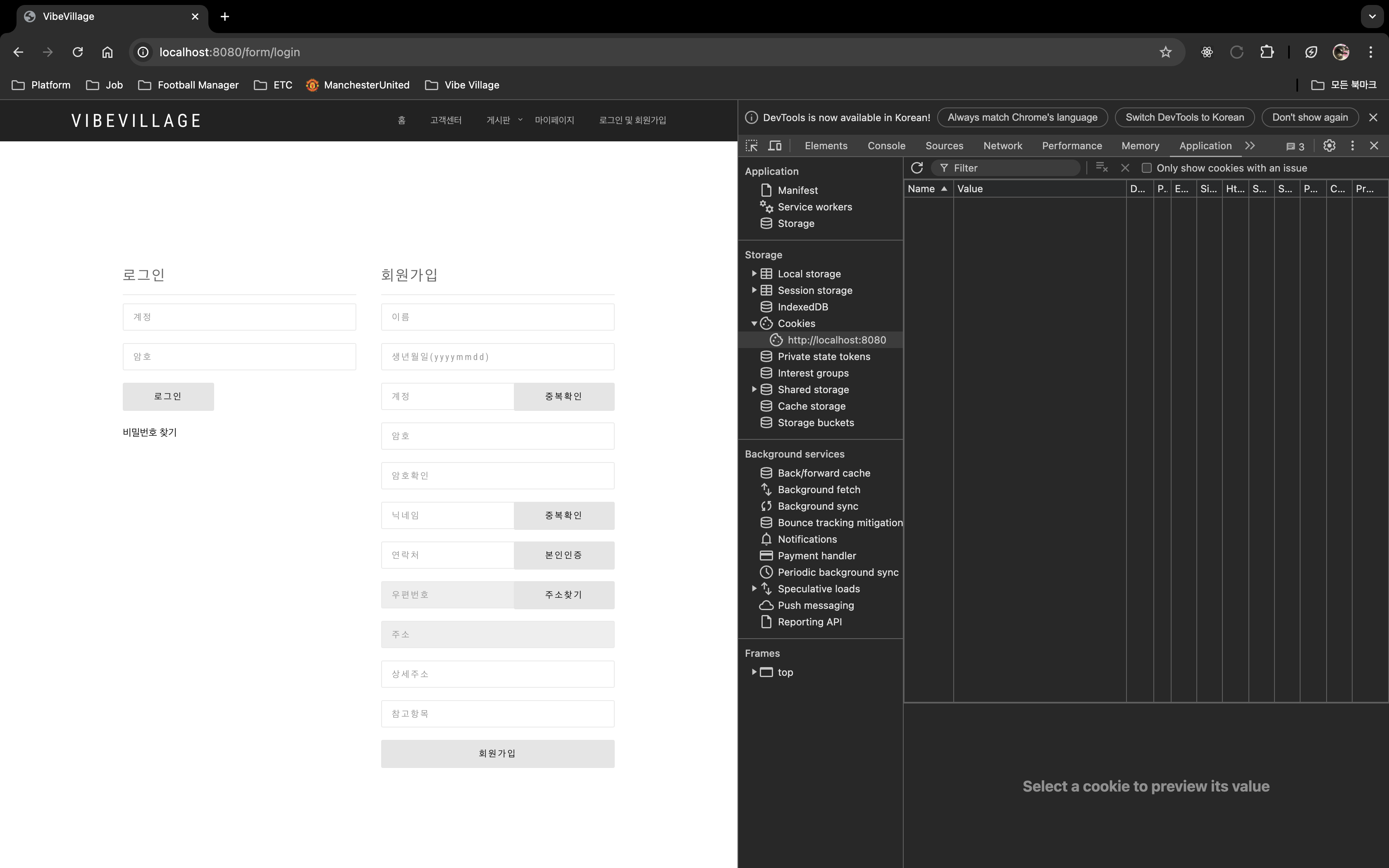The width and height of the screenshot is (1389, 868).
Task: Open the Console tab
Action: pyautogui.click(x=886, y=146)
